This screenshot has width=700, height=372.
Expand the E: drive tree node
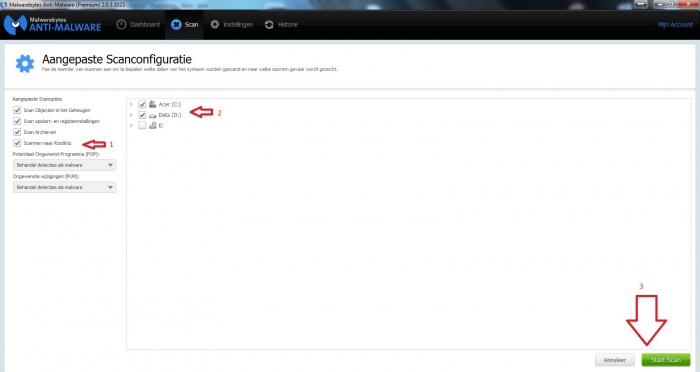132,126
